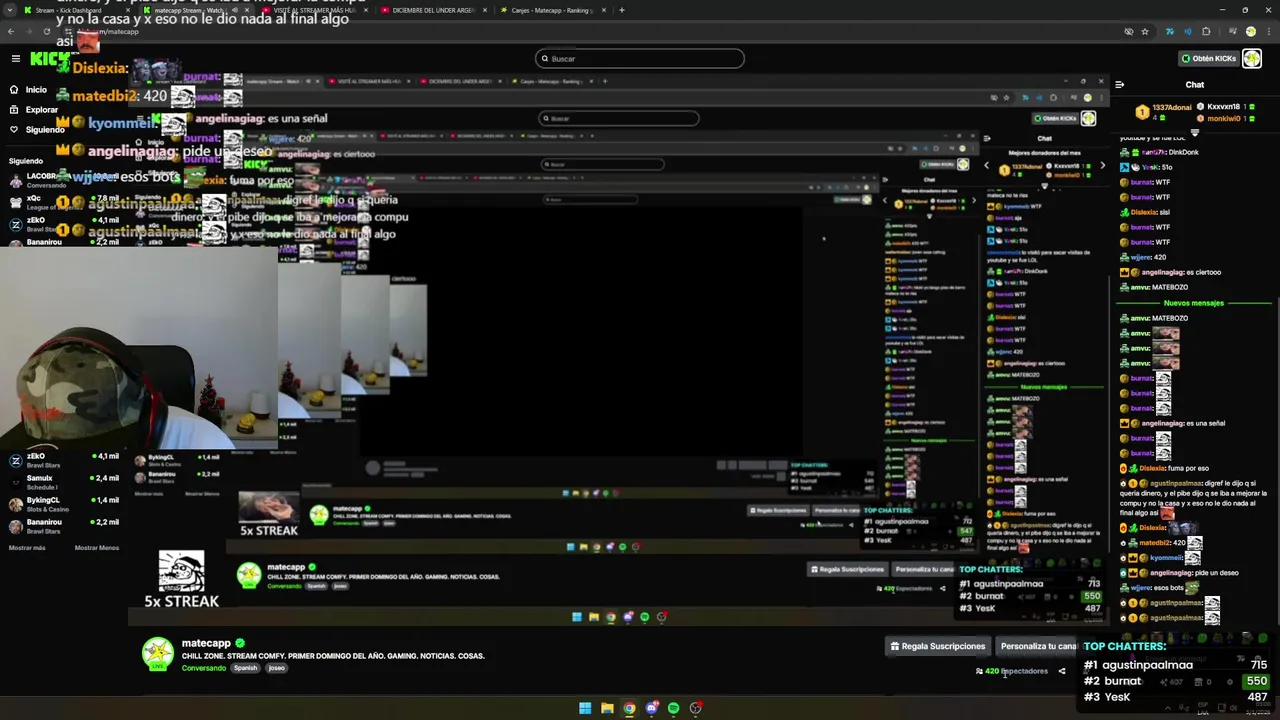The height and width of the screenshot is (720, 1280).
Task: Open the Extensions puzzle icon
Action: tap(1206, 31)
